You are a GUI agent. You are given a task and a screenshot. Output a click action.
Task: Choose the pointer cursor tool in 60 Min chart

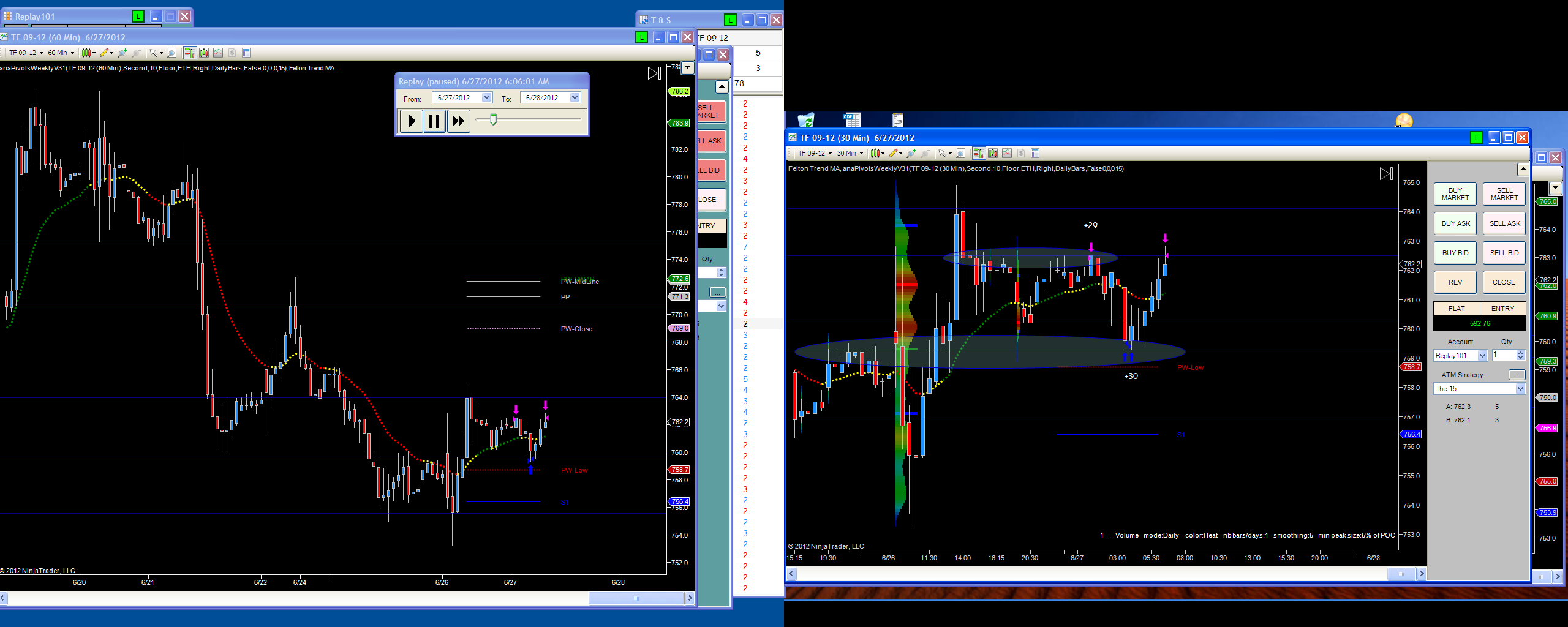[155, 53]
